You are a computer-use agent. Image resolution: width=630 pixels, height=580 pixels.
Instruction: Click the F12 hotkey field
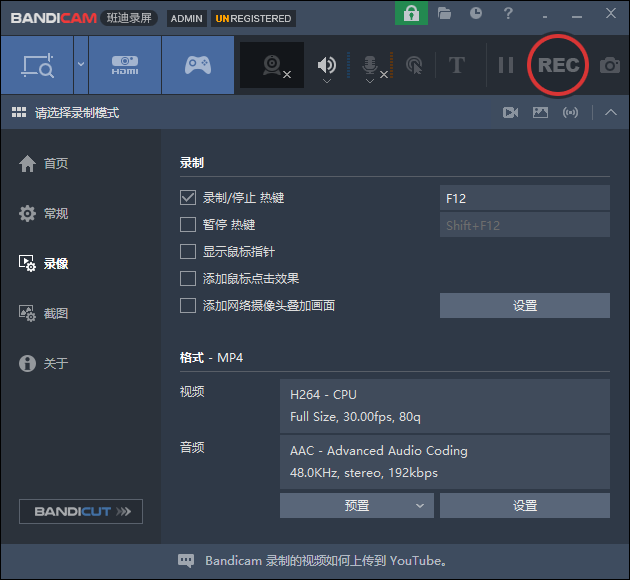point(525,198)
